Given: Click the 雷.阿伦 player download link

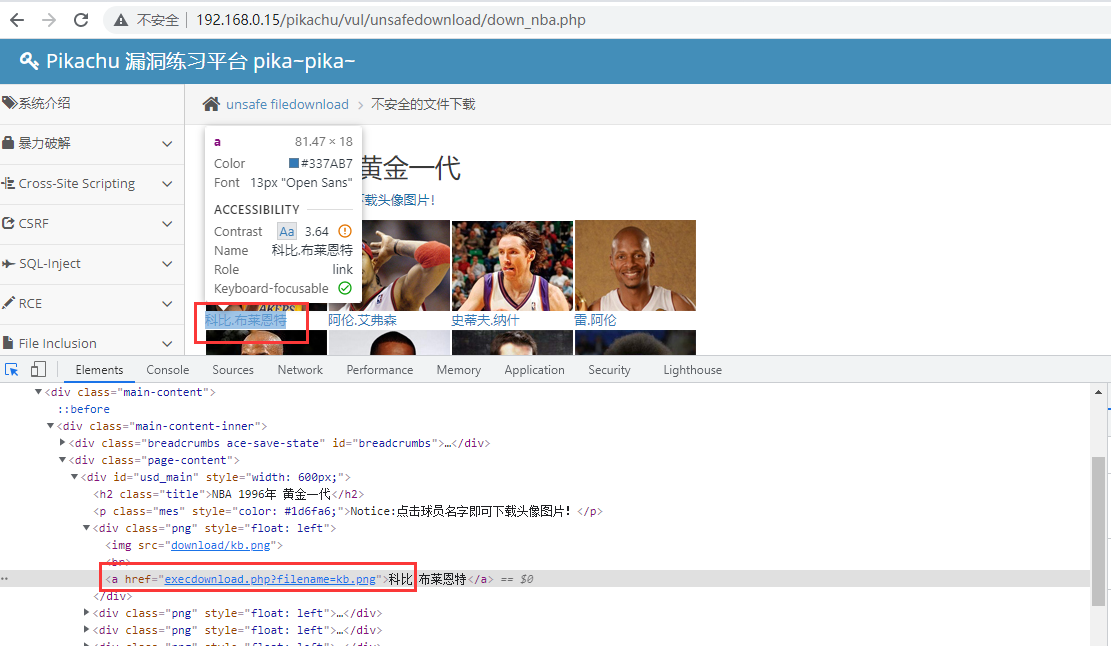Looking at the screenshot, I should tap(598, 319).
